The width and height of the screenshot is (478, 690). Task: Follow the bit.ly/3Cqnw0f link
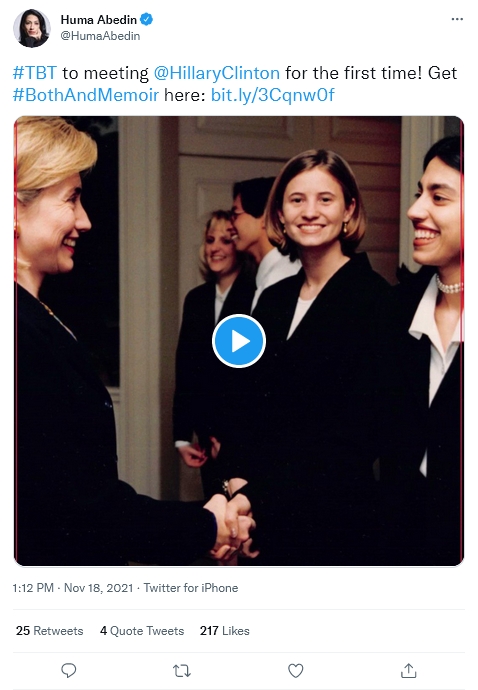(x=273, y=95)
